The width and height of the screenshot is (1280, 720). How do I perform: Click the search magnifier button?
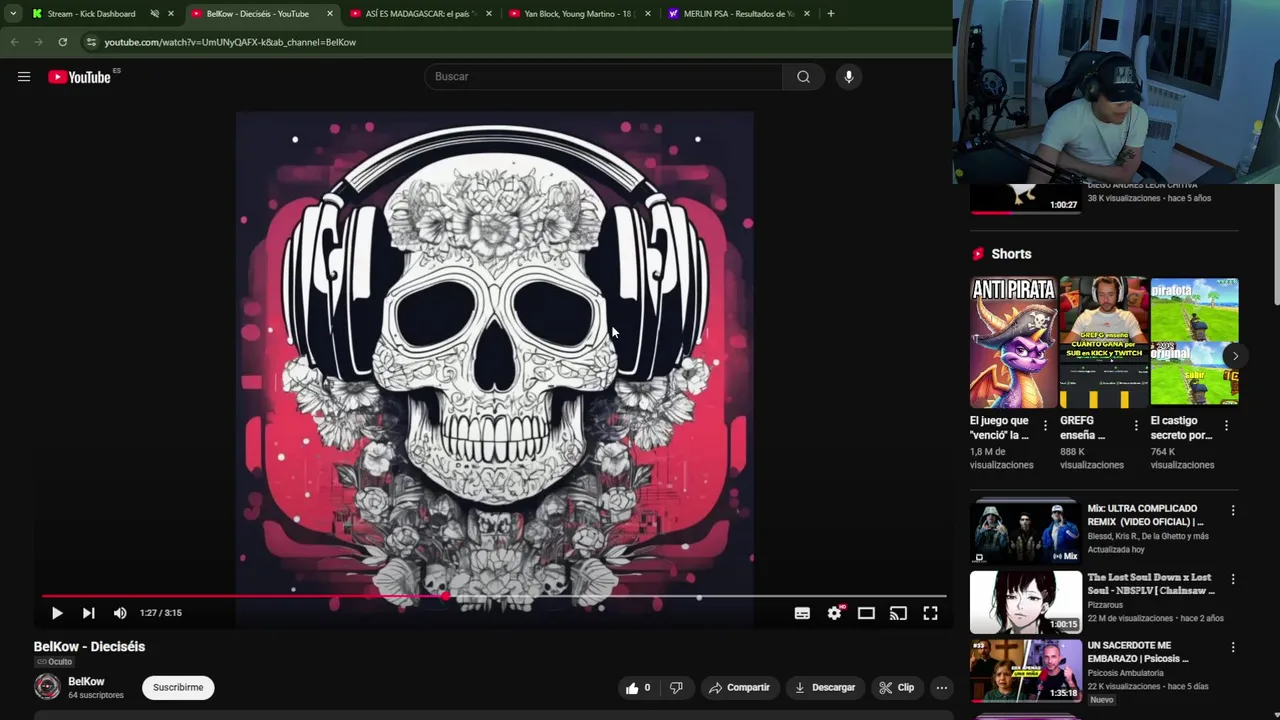803,77
